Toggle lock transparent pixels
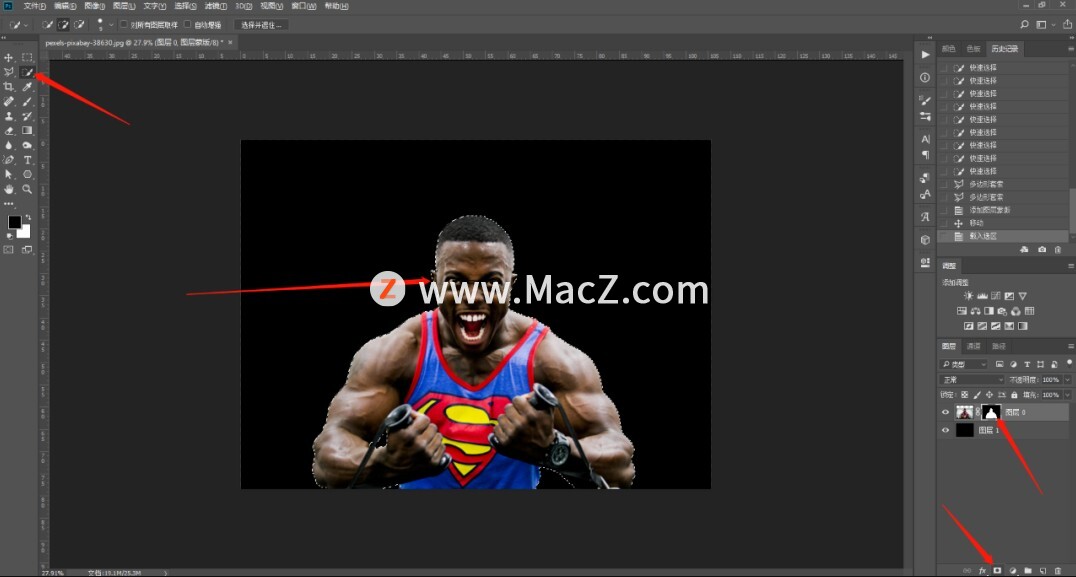The width and height of the screenshot is (1076, 577). tap(964, 395)
